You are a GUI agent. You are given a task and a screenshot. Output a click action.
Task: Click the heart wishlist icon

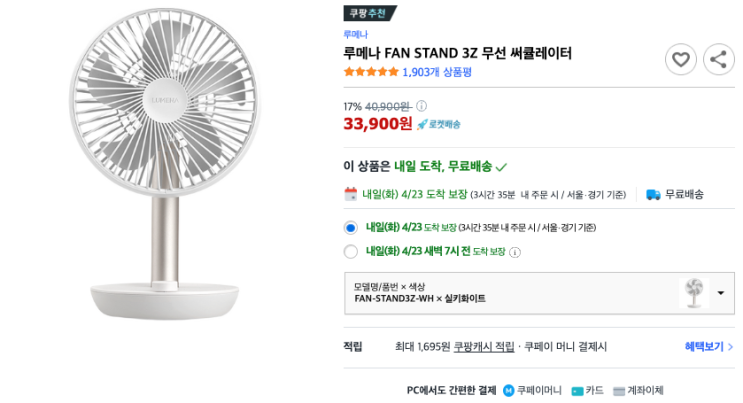click(681, 60)
